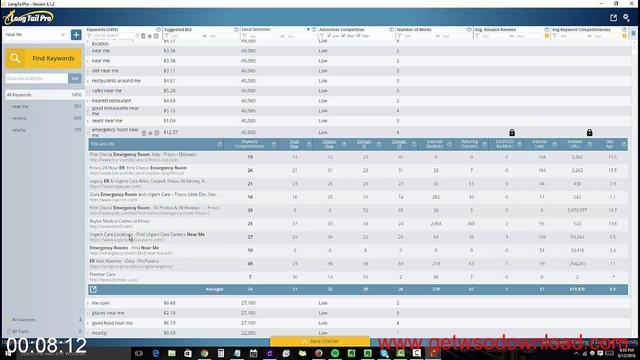Screen dimensions: 640x360
Task: Open Windows Store from taskbar
Action: click(188, 353)
